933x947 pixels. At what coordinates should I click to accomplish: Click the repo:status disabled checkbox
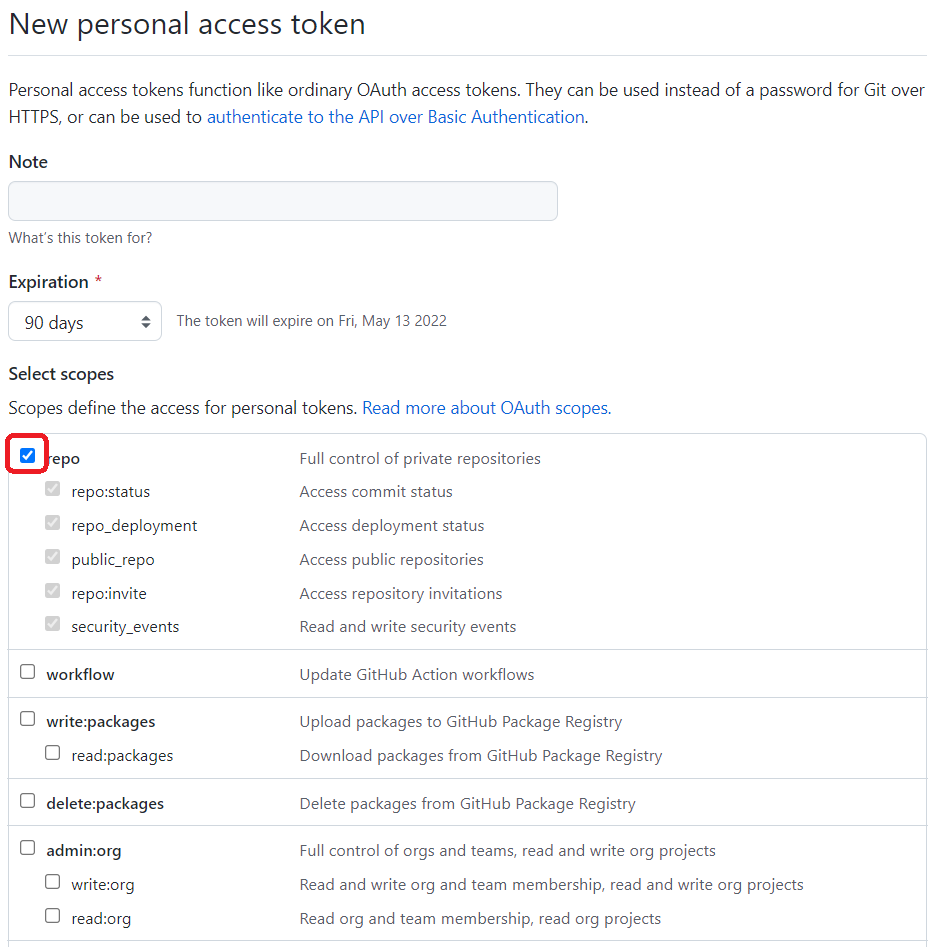pos(53,490)
